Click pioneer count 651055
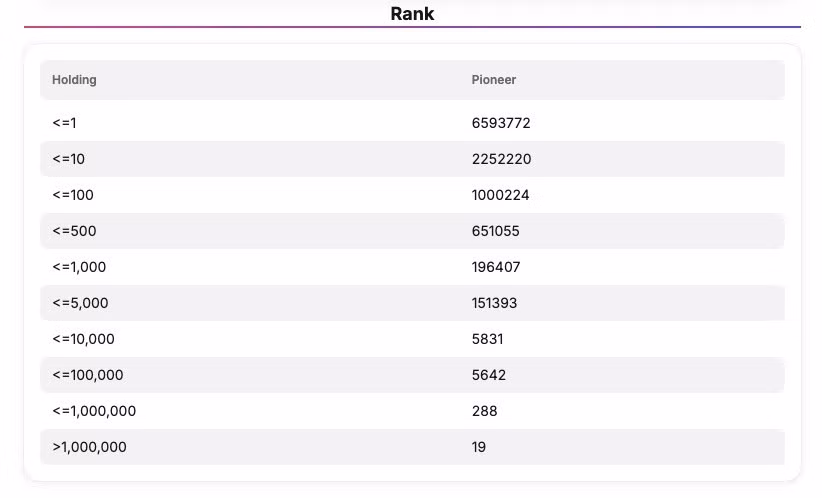This screenshot has height=498, width=822. (495, 231)
